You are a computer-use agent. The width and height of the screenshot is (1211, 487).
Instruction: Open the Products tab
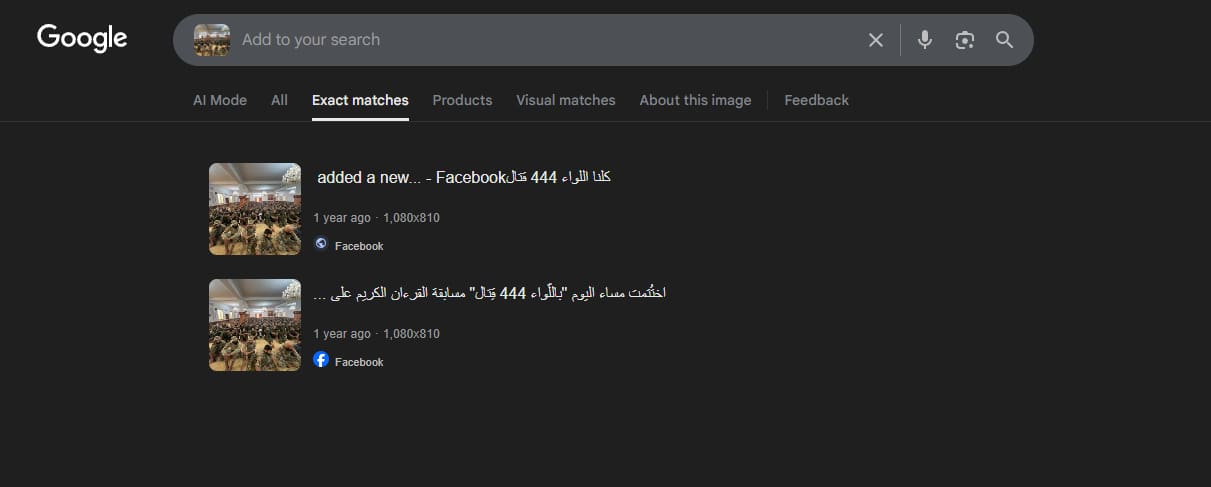(x=462, y=100)
